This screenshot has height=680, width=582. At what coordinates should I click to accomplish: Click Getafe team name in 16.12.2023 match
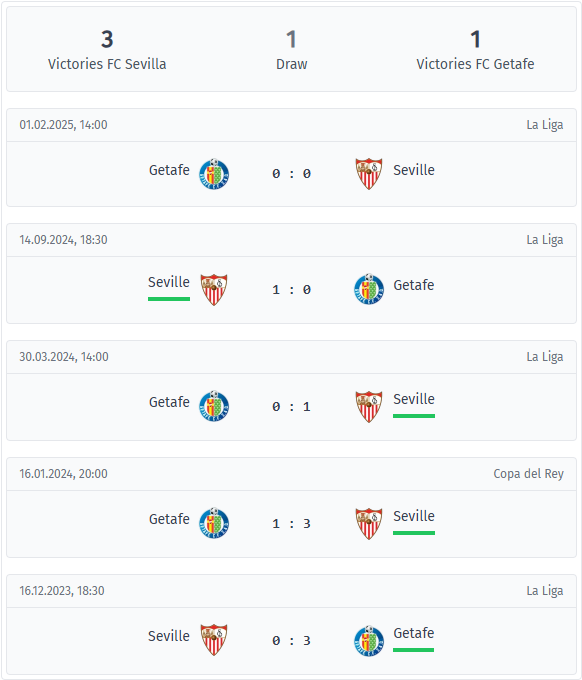point(414,633)
